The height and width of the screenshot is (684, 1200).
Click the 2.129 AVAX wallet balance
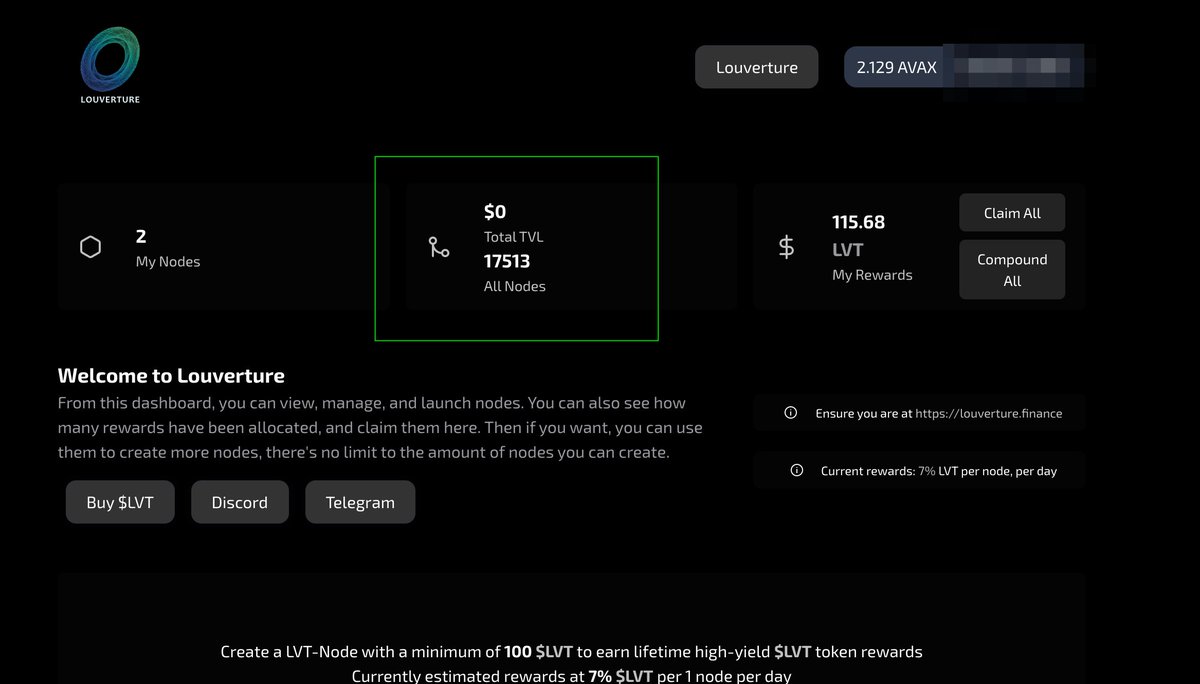[x=897, y=67]
